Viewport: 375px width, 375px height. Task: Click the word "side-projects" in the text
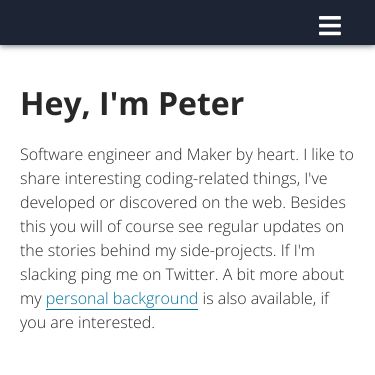pos(228,251)
